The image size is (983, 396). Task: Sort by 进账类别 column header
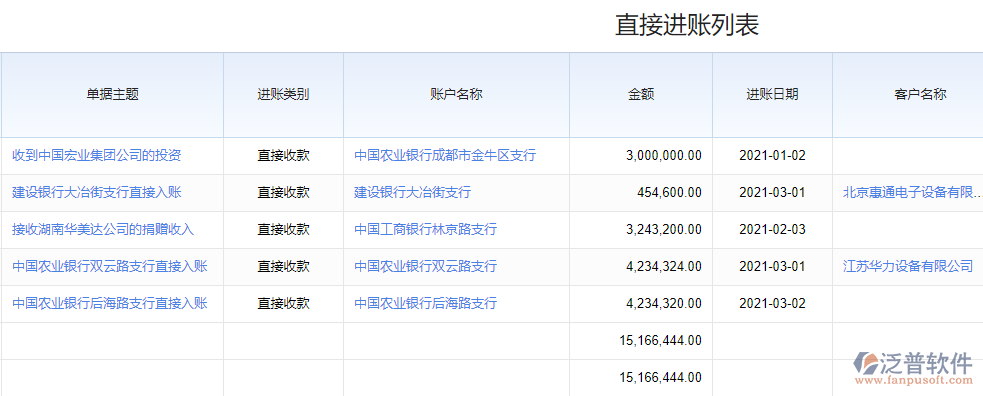tap(283, 95)
